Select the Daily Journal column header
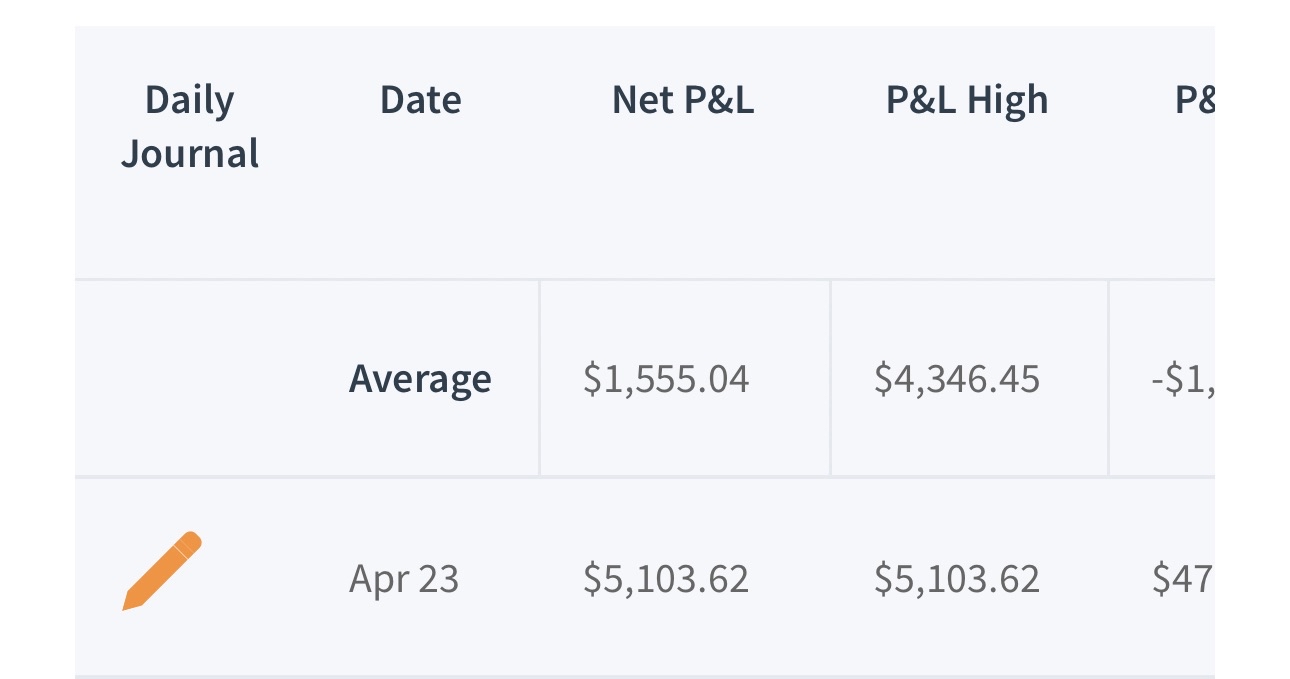Screen dimensions: 1290x679 point(189,125)
